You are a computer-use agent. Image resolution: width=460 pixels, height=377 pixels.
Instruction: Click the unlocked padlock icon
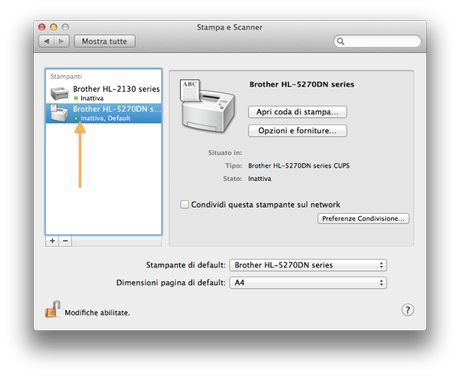[x=53, y=309]
